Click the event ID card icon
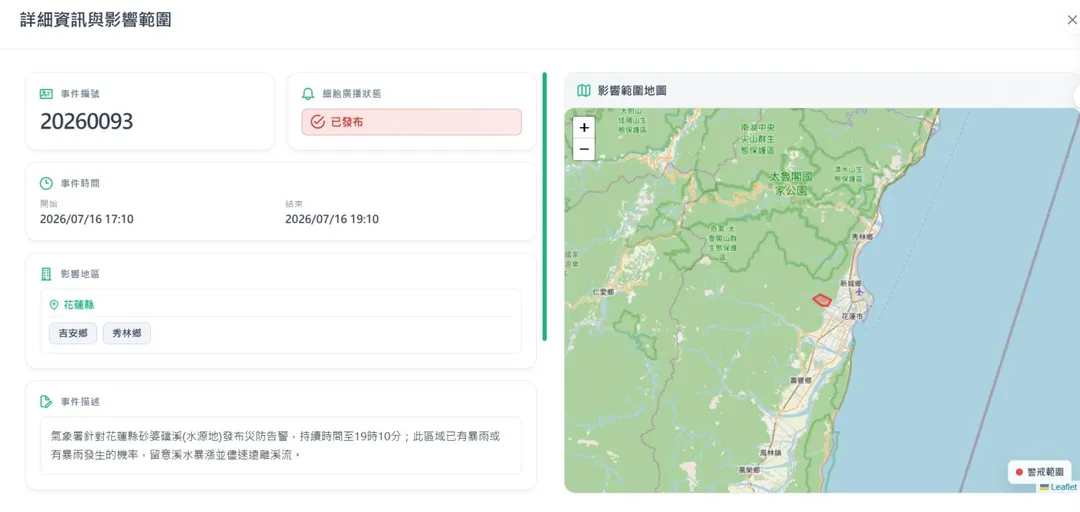 coord(46,94)
